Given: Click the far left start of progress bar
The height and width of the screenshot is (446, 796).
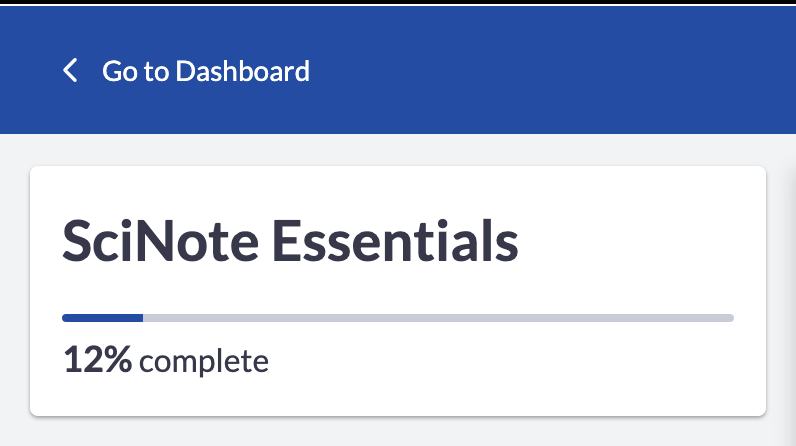Looking at the screenshot, I should pos(65,318).
